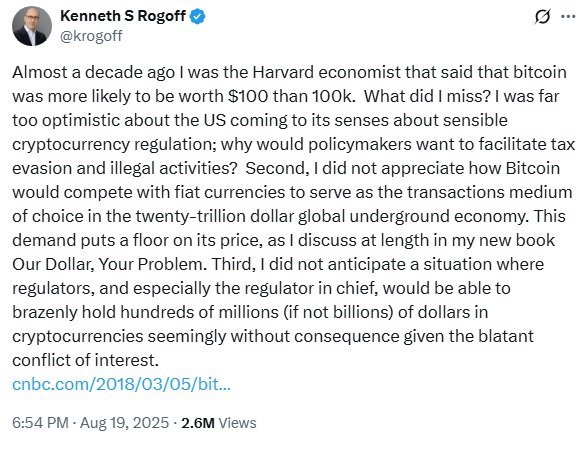The height and width of the screenshot is (450, 587).
Task: Click the blue verified checkmark badge
Action: [198, 16]
